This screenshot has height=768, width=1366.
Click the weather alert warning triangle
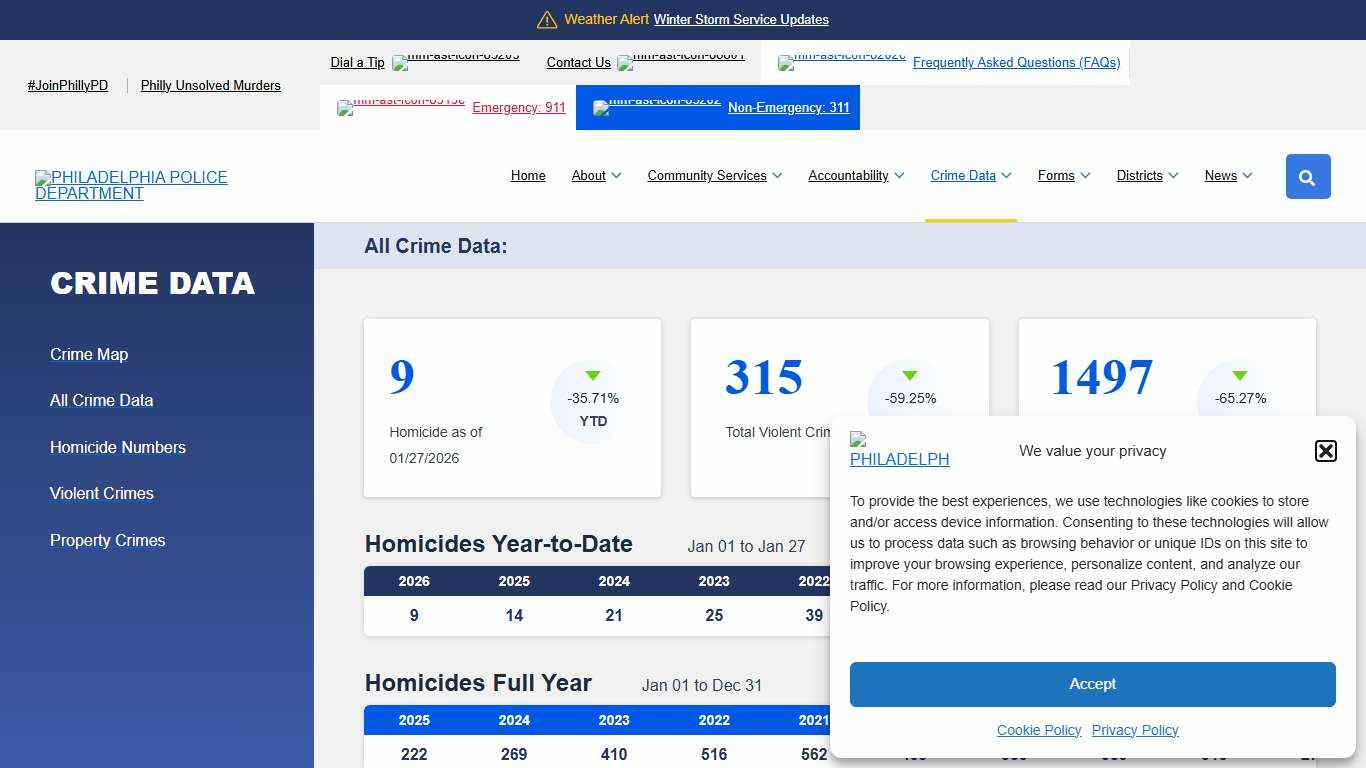[x=547, y=19]
